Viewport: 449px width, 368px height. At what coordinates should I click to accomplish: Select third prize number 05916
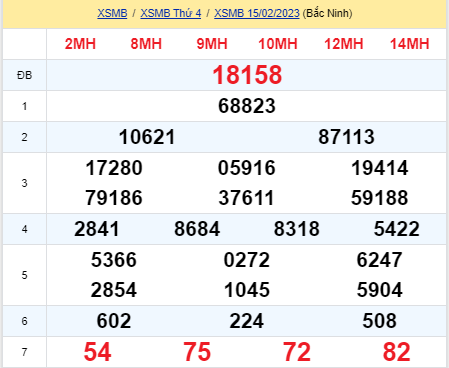pos(247,168)
